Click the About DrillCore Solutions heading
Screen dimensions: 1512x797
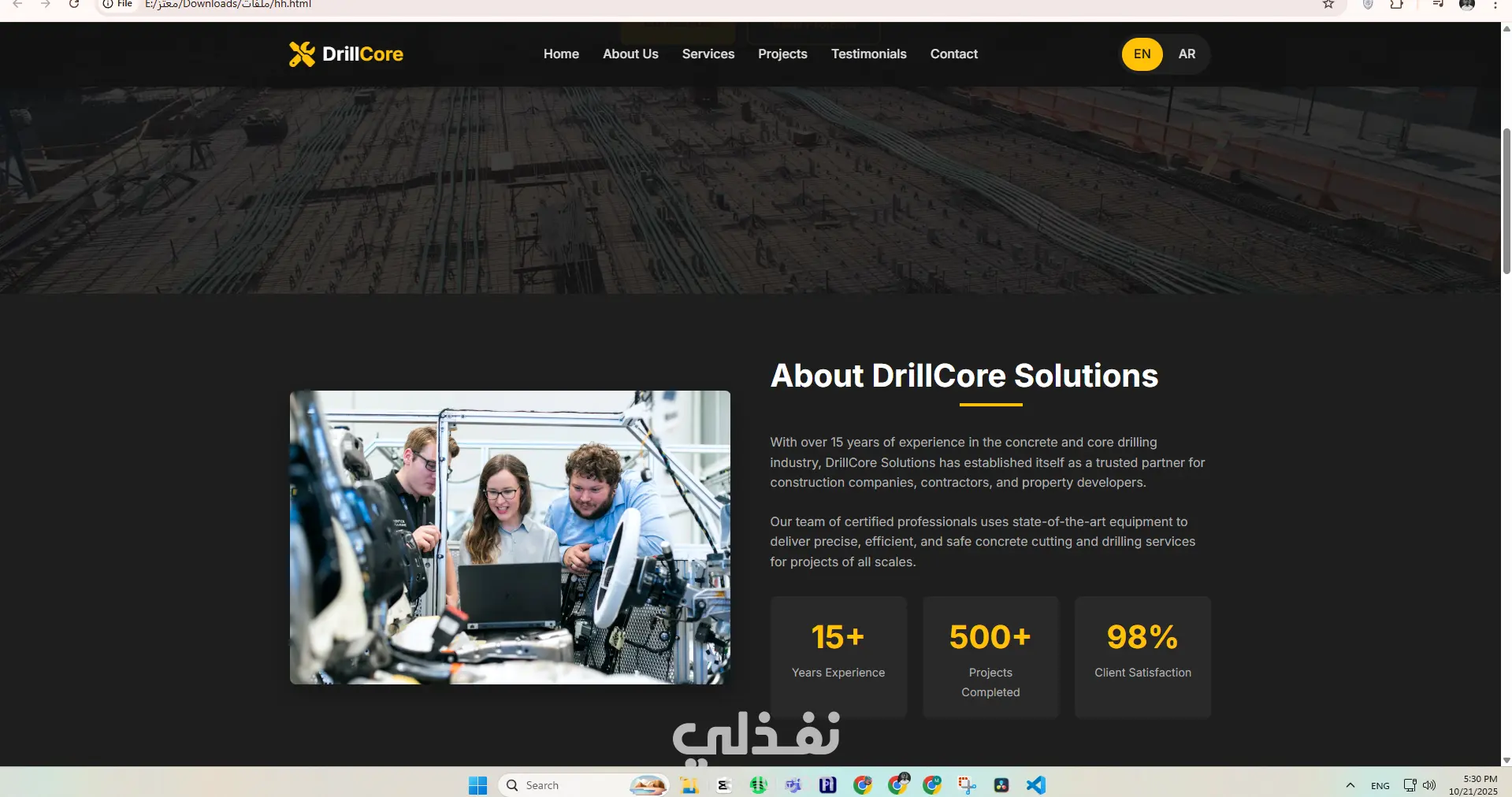964,376
